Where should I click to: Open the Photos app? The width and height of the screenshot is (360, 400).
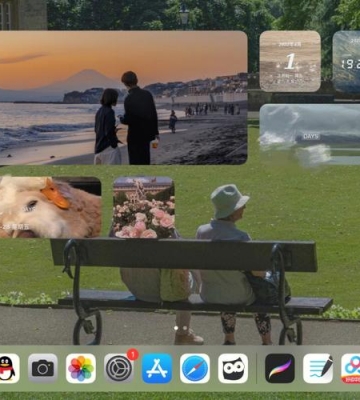coord(81,368)
